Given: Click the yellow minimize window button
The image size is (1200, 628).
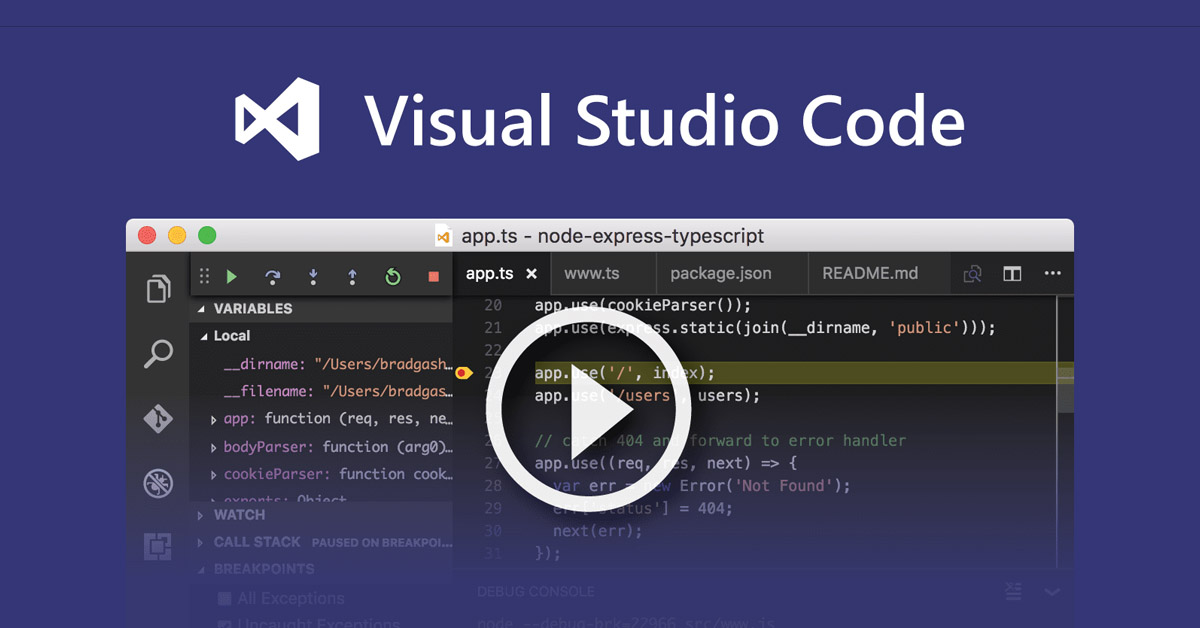Looking at the screenshot, I should point(177,236).
